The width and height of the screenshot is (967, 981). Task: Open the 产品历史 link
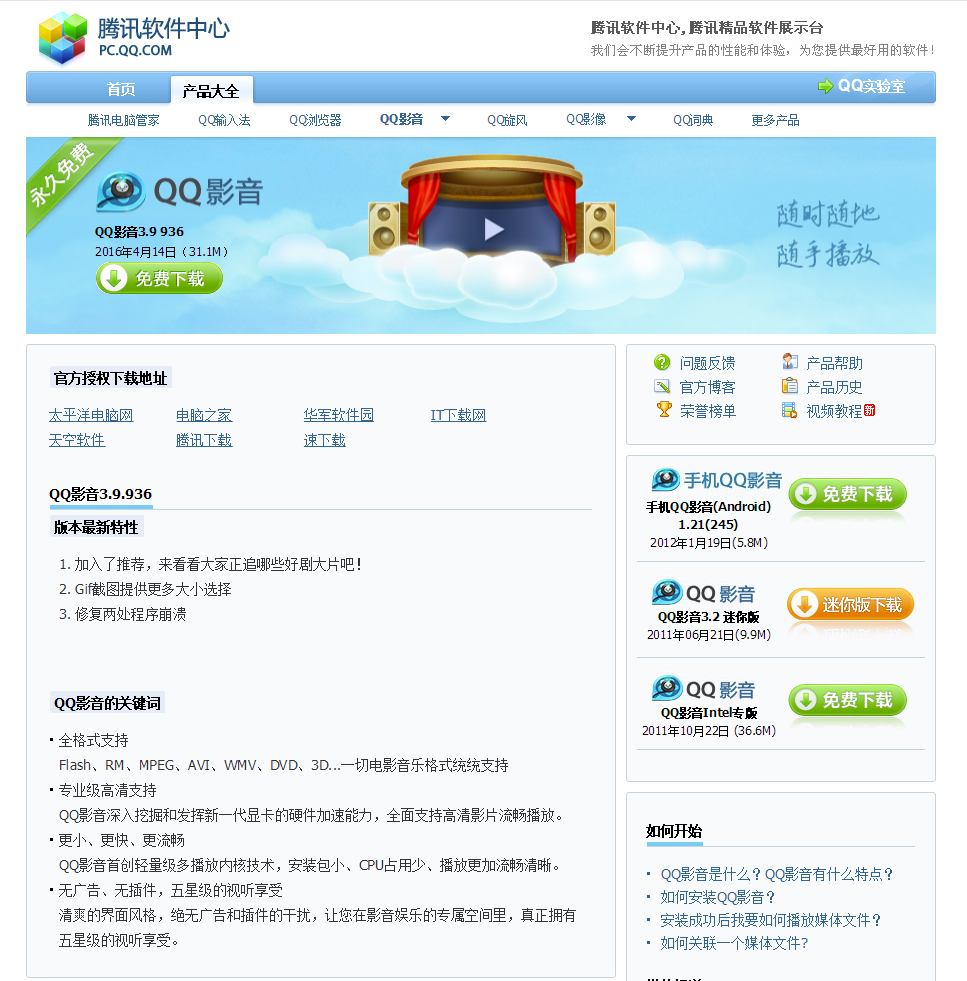point(834,387)
